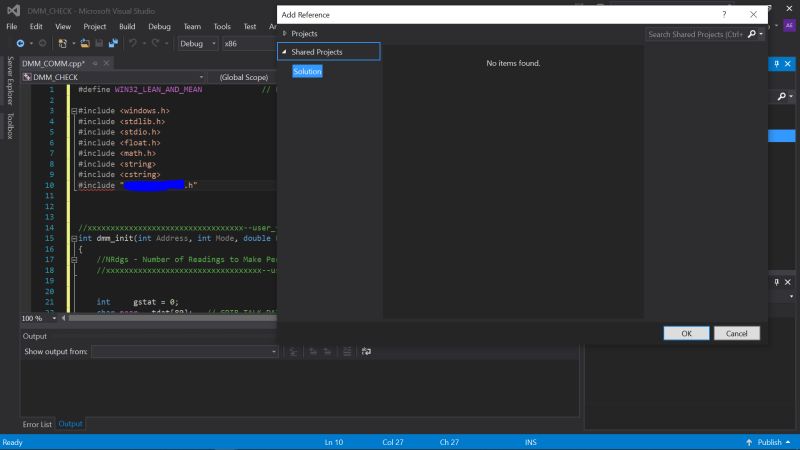This screenshot has height=450, width=800.
Task: Click OK in Add Reference dialog
Action: [686, 334]
